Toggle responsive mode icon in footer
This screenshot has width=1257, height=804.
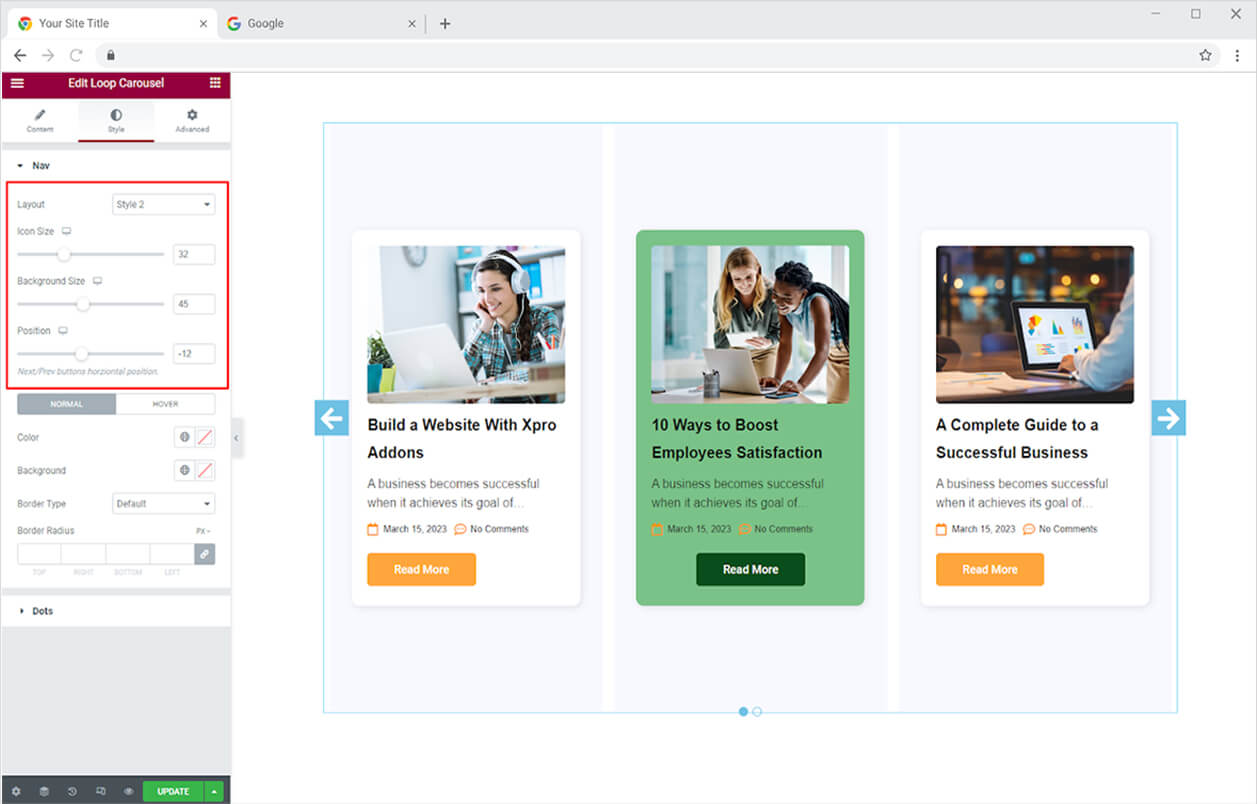tap(101, 791)
